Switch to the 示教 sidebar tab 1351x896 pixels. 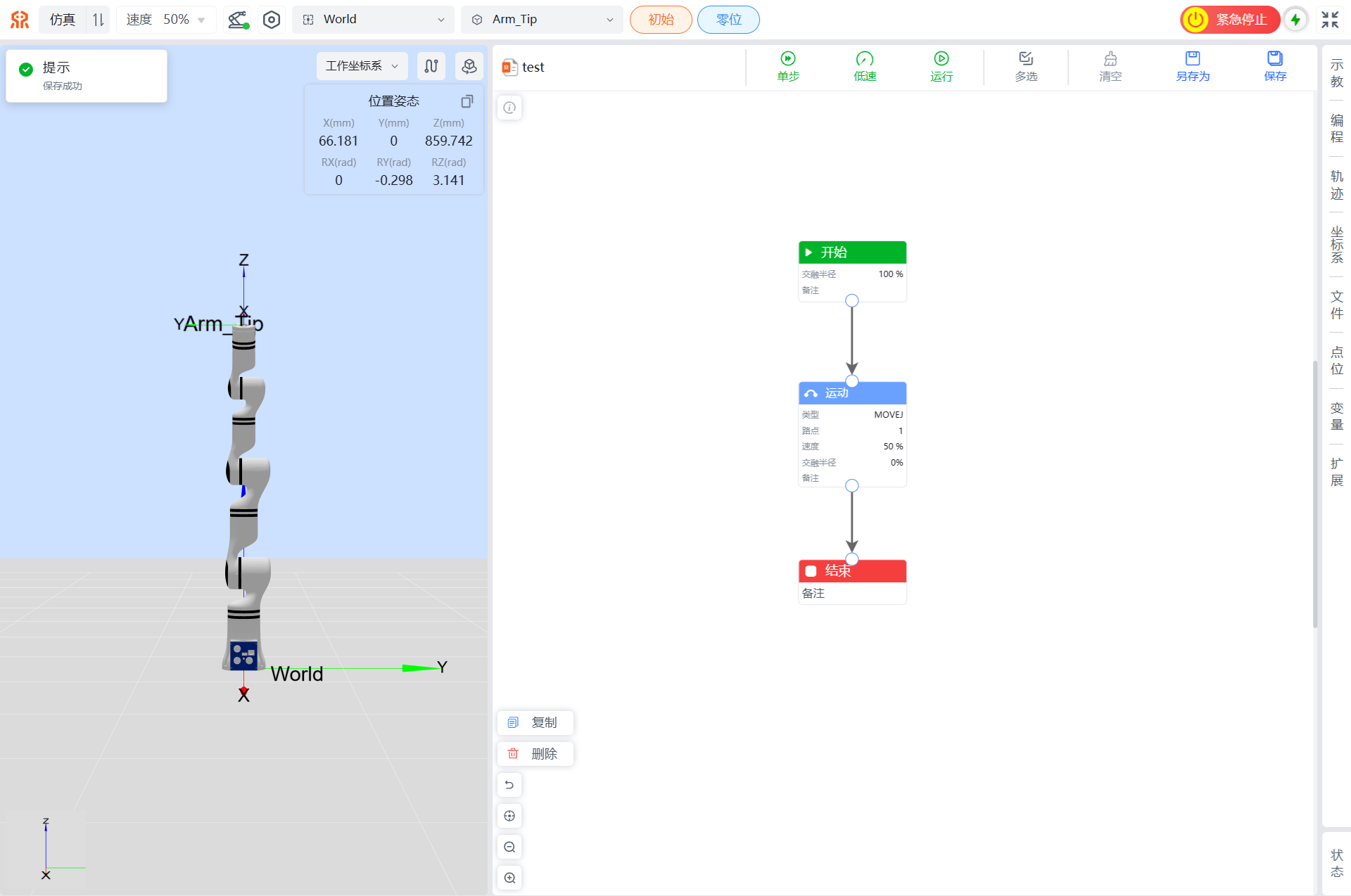(x=1336, y=74)
